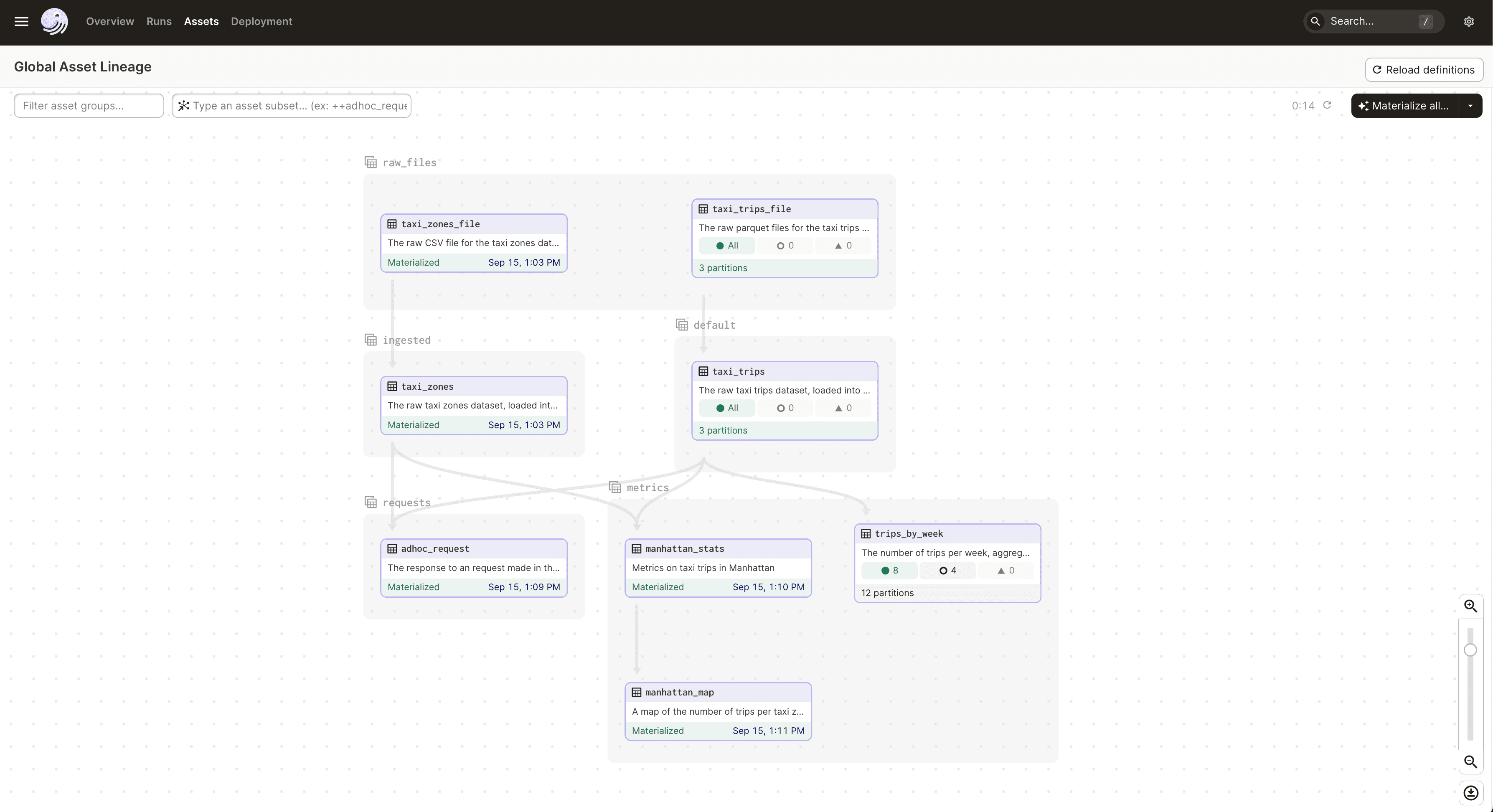This screenshot has width=1493, height=812.
Task: Open the hamburger navigation menu
Action: click(x=21, y=21)
